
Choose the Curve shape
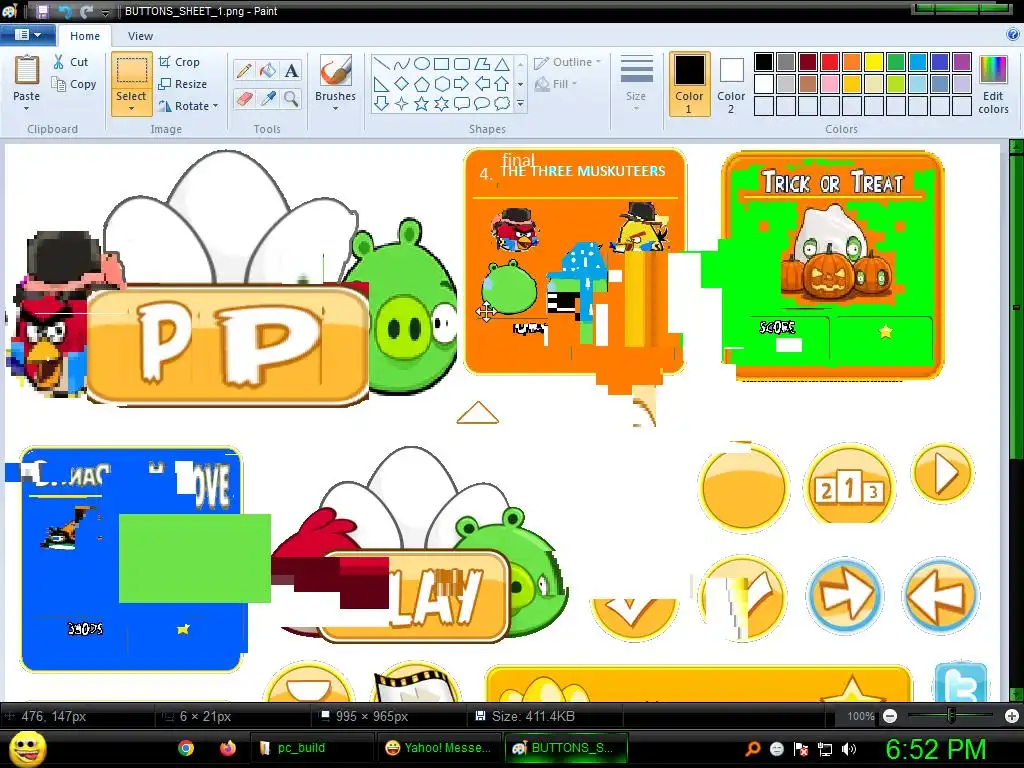click(x=402, y=64)
